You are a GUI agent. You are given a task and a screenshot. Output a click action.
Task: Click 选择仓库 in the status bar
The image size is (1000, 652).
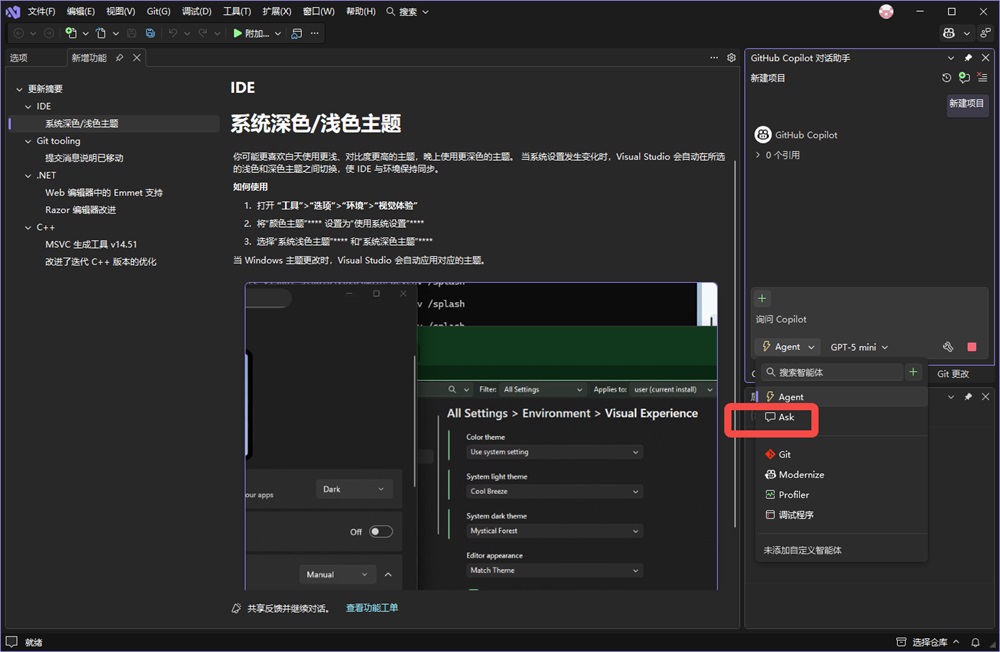coord(929,642)
